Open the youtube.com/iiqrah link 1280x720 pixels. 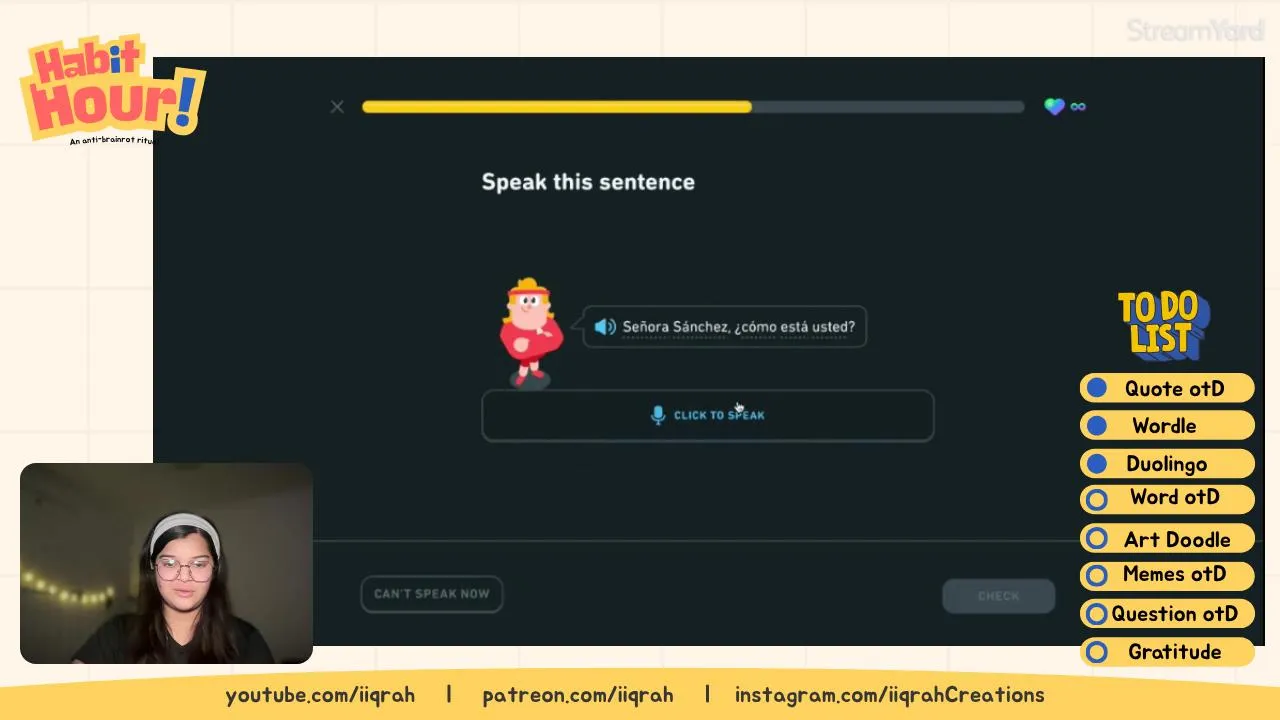click(320, 695)
